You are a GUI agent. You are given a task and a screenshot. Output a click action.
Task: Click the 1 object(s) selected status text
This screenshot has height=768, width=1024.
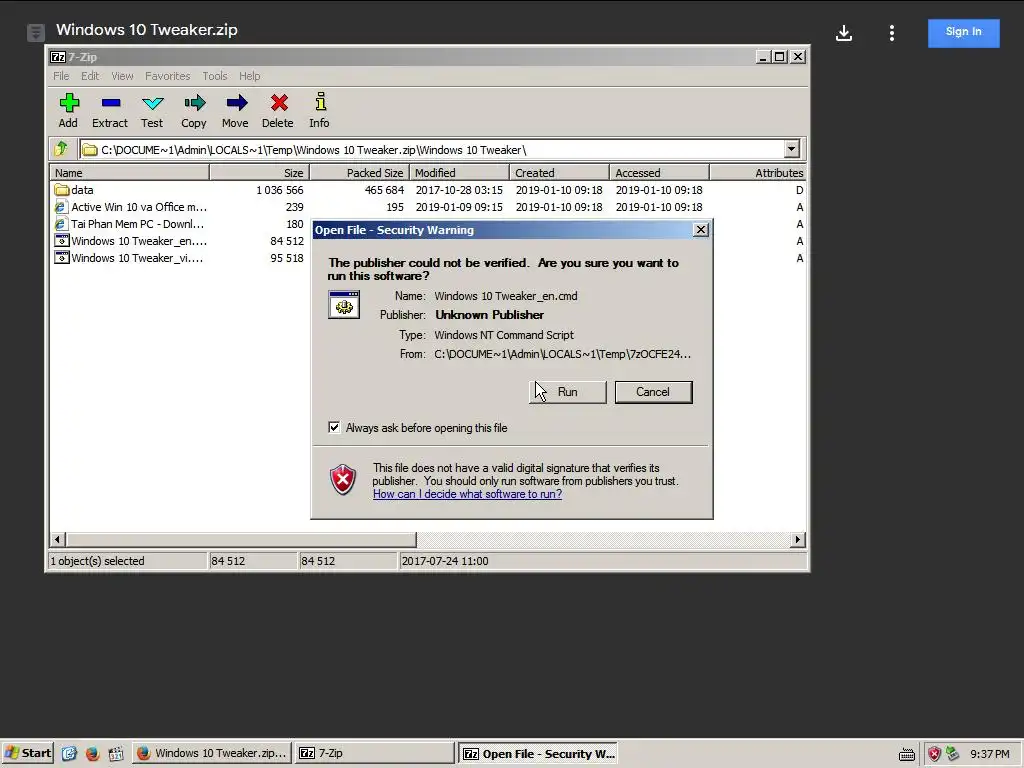pyautogui.click(x=97, y=561)
